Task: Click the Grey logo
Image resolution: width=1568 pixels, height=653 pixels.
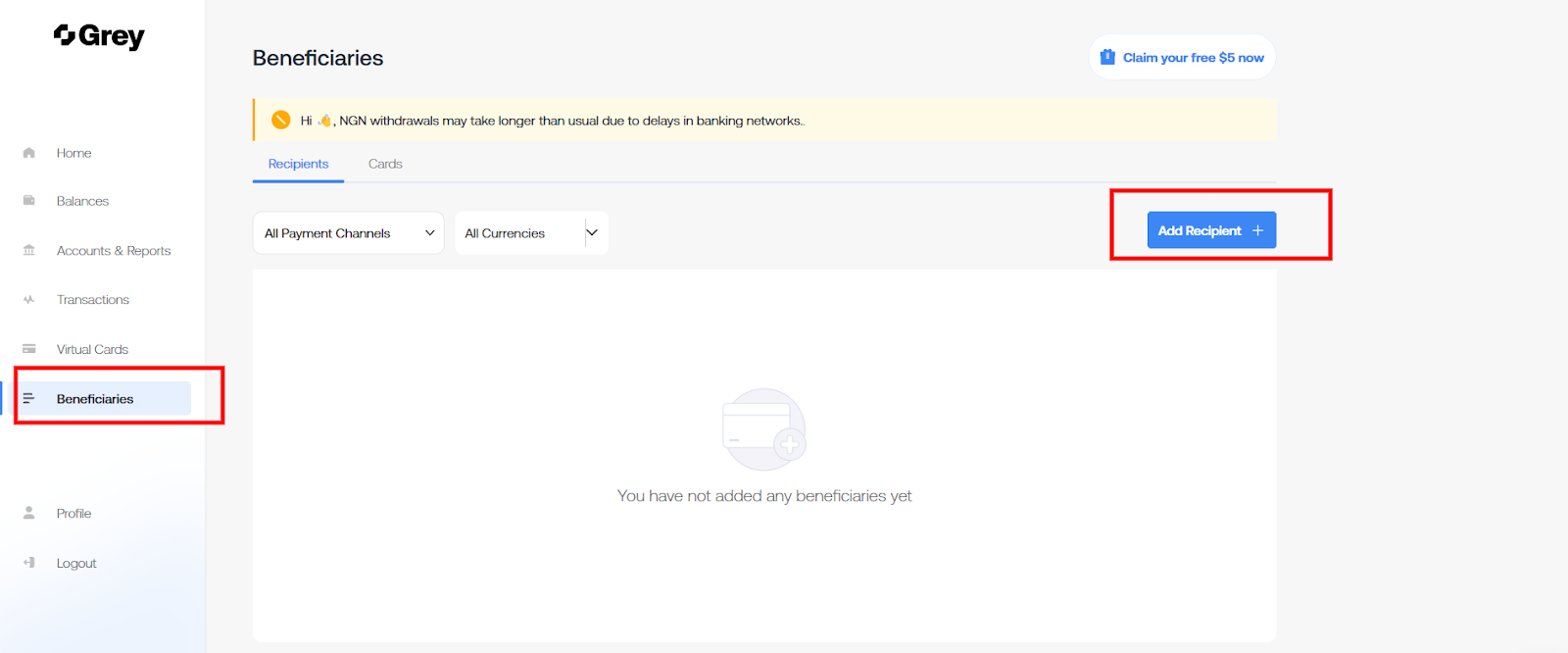Action: (x=99, y=36)
